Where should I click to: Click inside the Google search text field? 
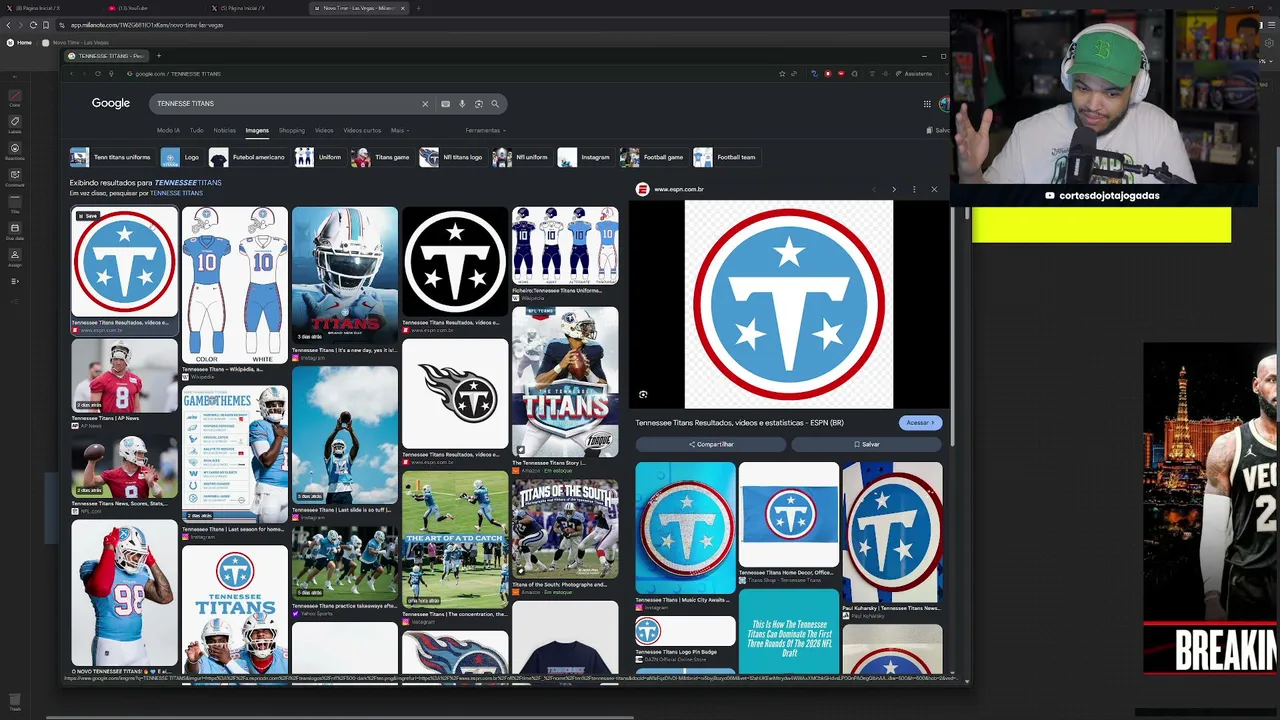(x=285, y=103)
